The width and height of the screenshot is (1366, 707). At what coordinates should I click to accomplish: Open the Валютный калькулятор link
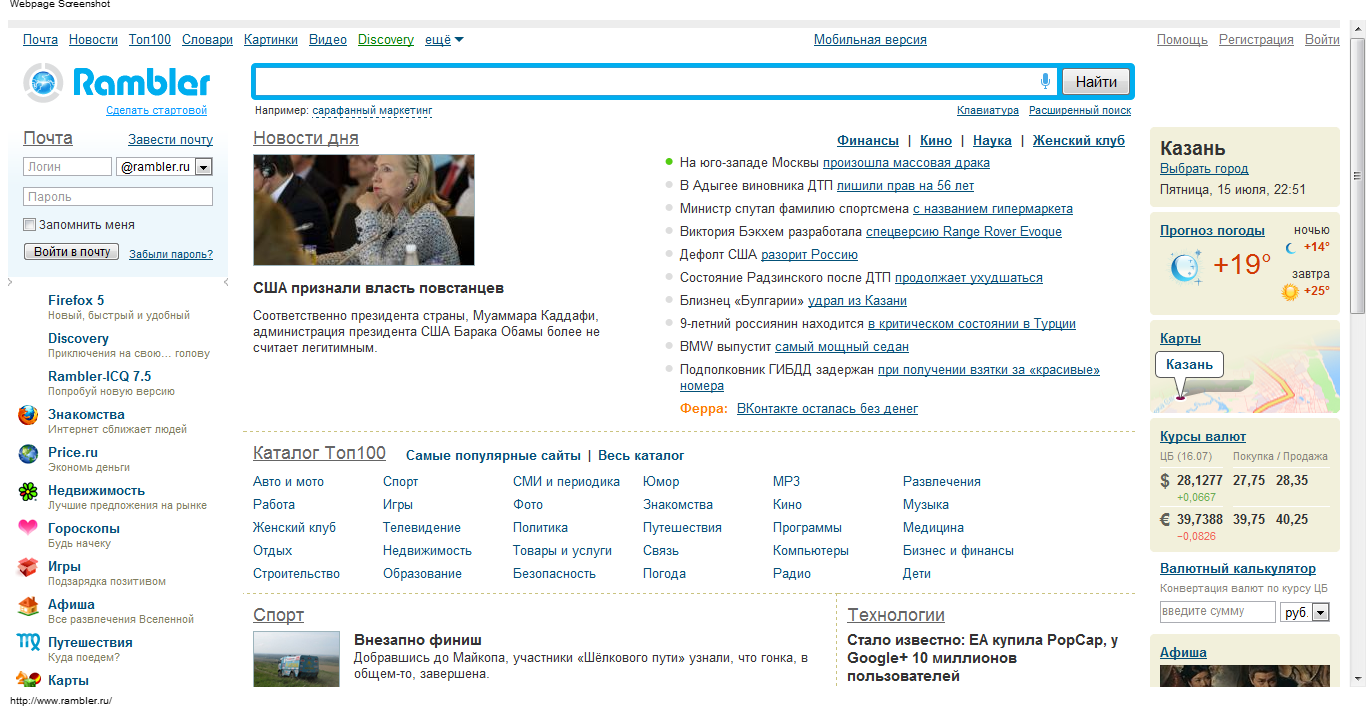[x=1238, y=569]
